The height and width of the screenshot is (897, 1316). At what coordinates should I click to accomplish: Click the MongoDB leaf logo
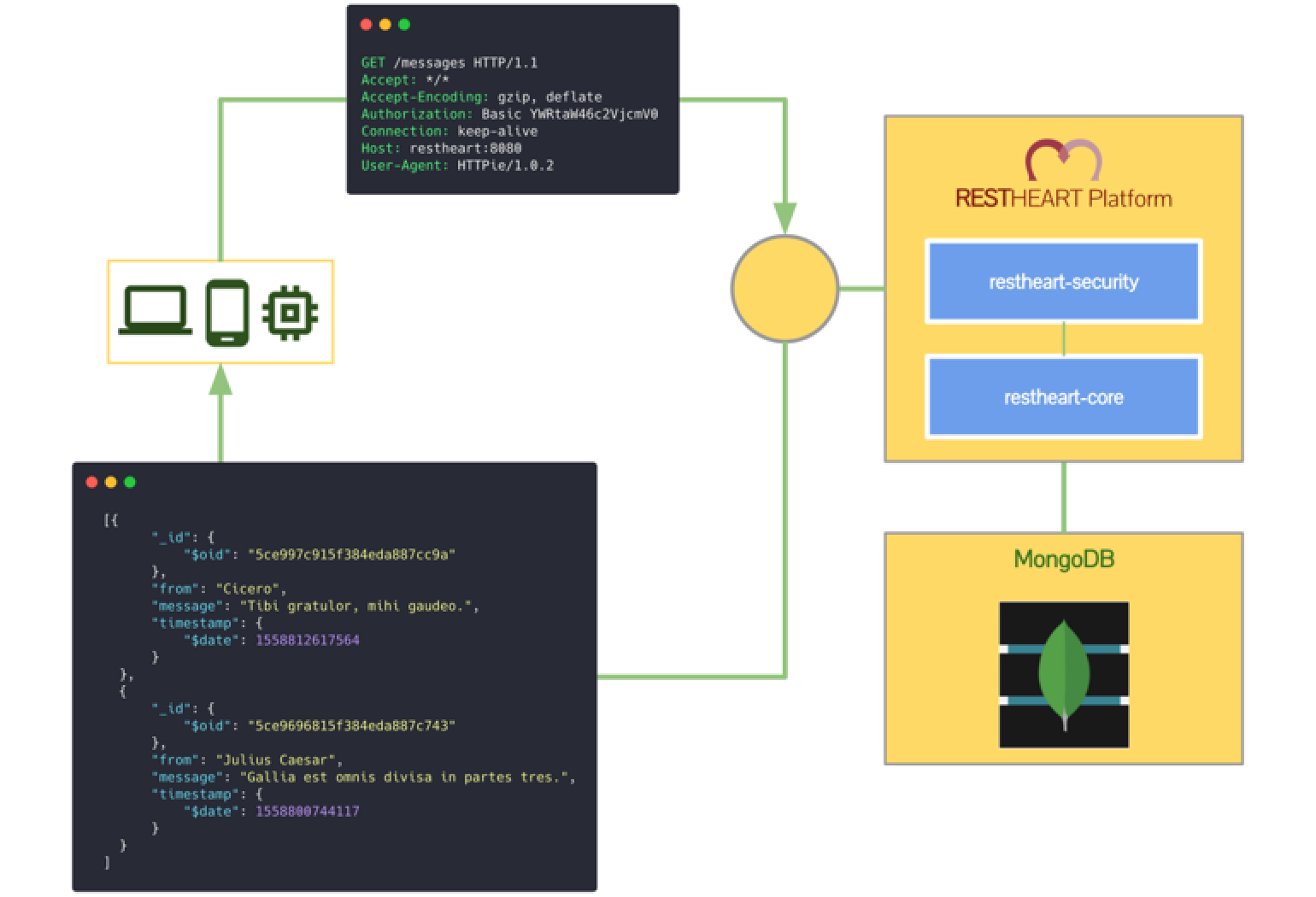click(1064, 675)
